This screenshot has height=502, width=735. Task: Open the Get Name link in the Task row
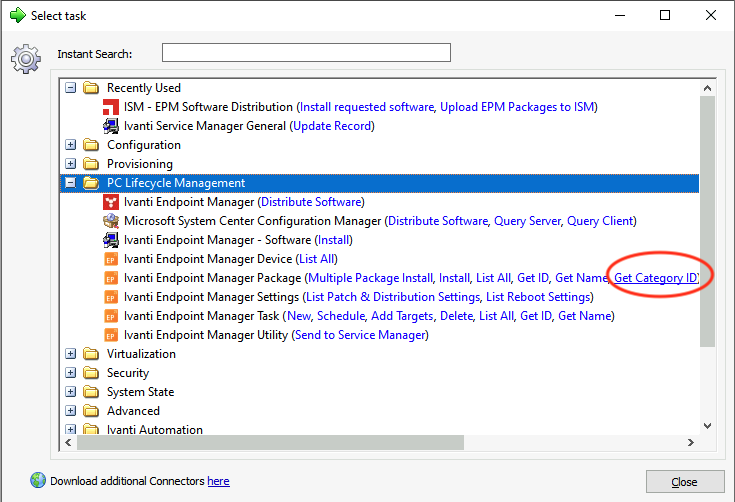585,316
